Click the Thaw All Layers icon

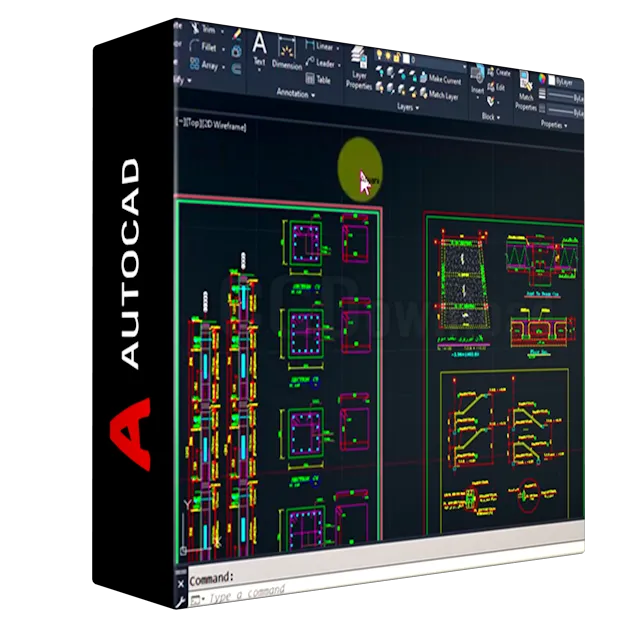click(x=401, y=90)
